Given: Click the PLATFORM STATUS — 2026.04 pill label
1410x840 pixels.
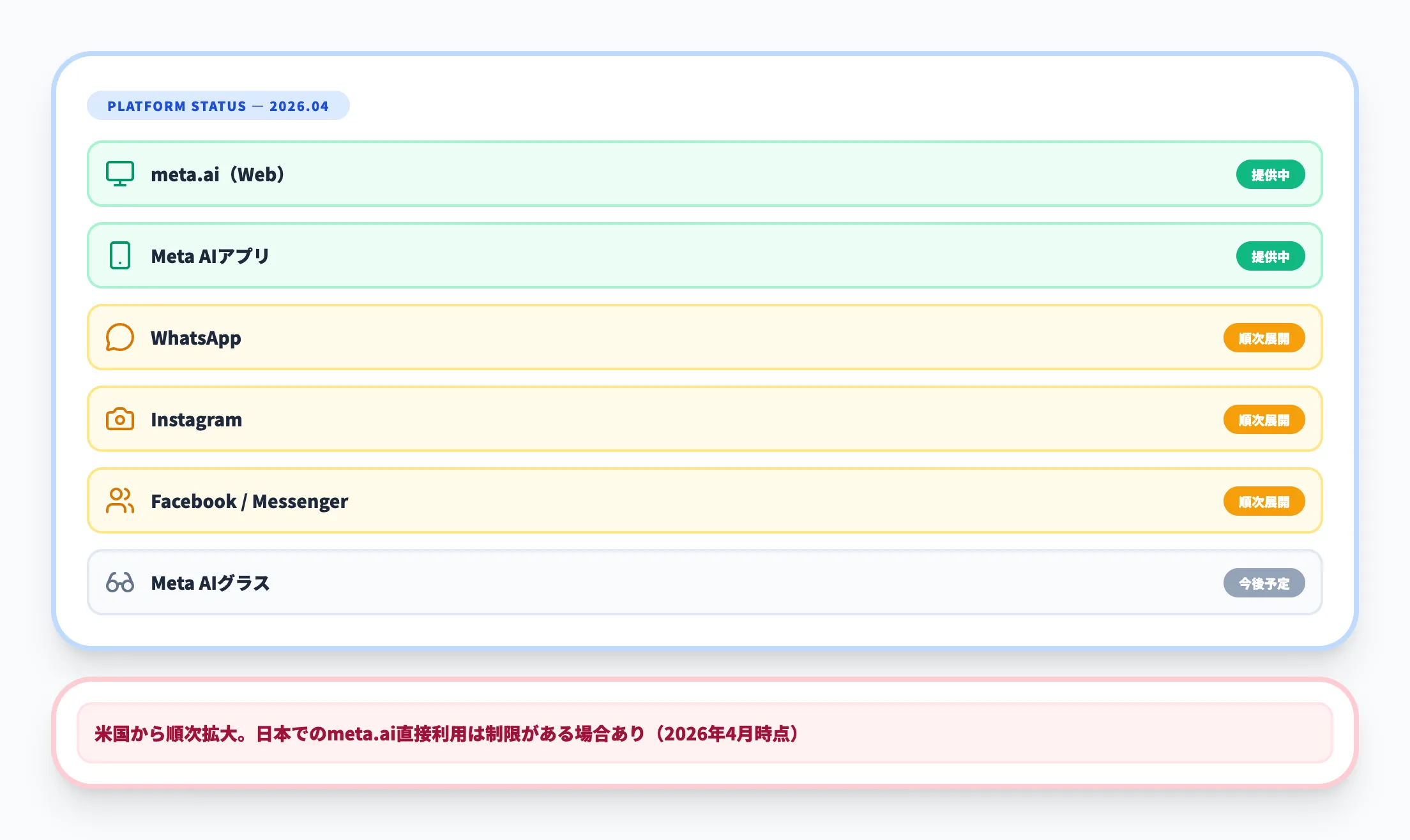Looking at the screenshot, I should click(218, 106).
